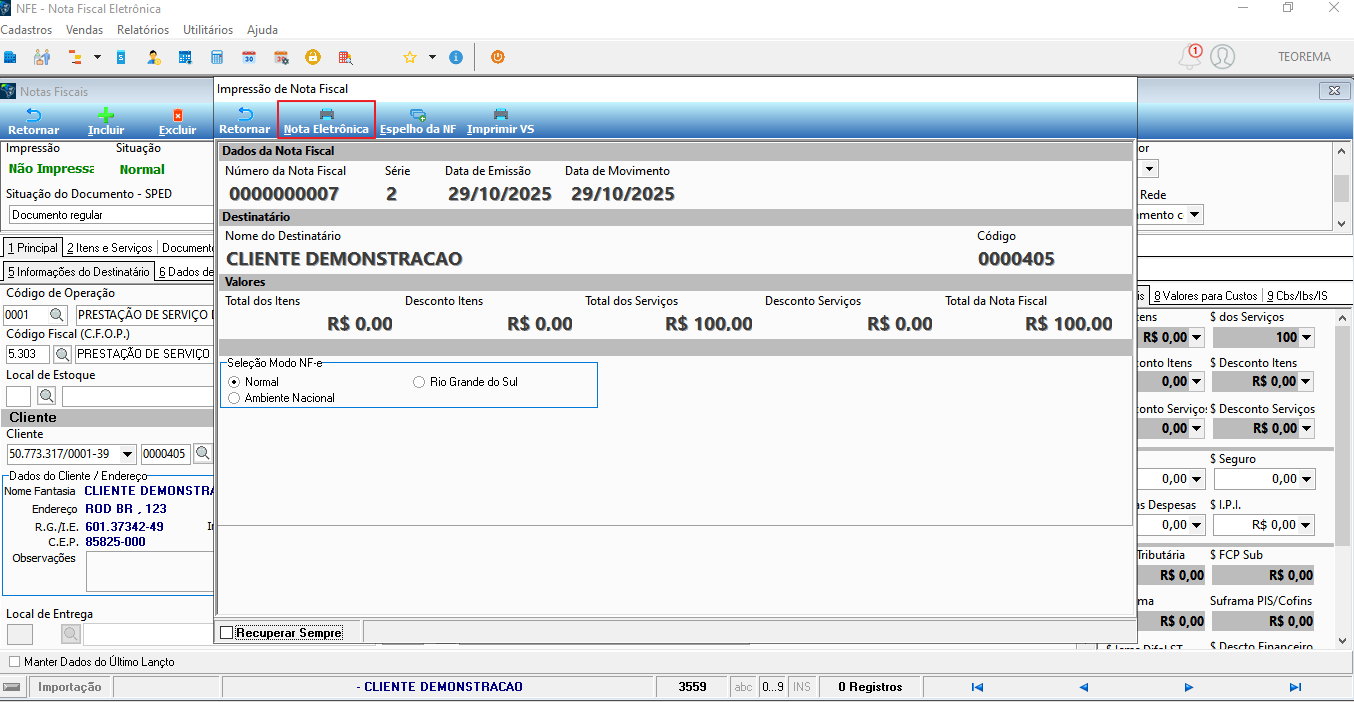The image size is (1354, 702).
Task: Select the Normal NF-e mode radio button
Action: 234,382
